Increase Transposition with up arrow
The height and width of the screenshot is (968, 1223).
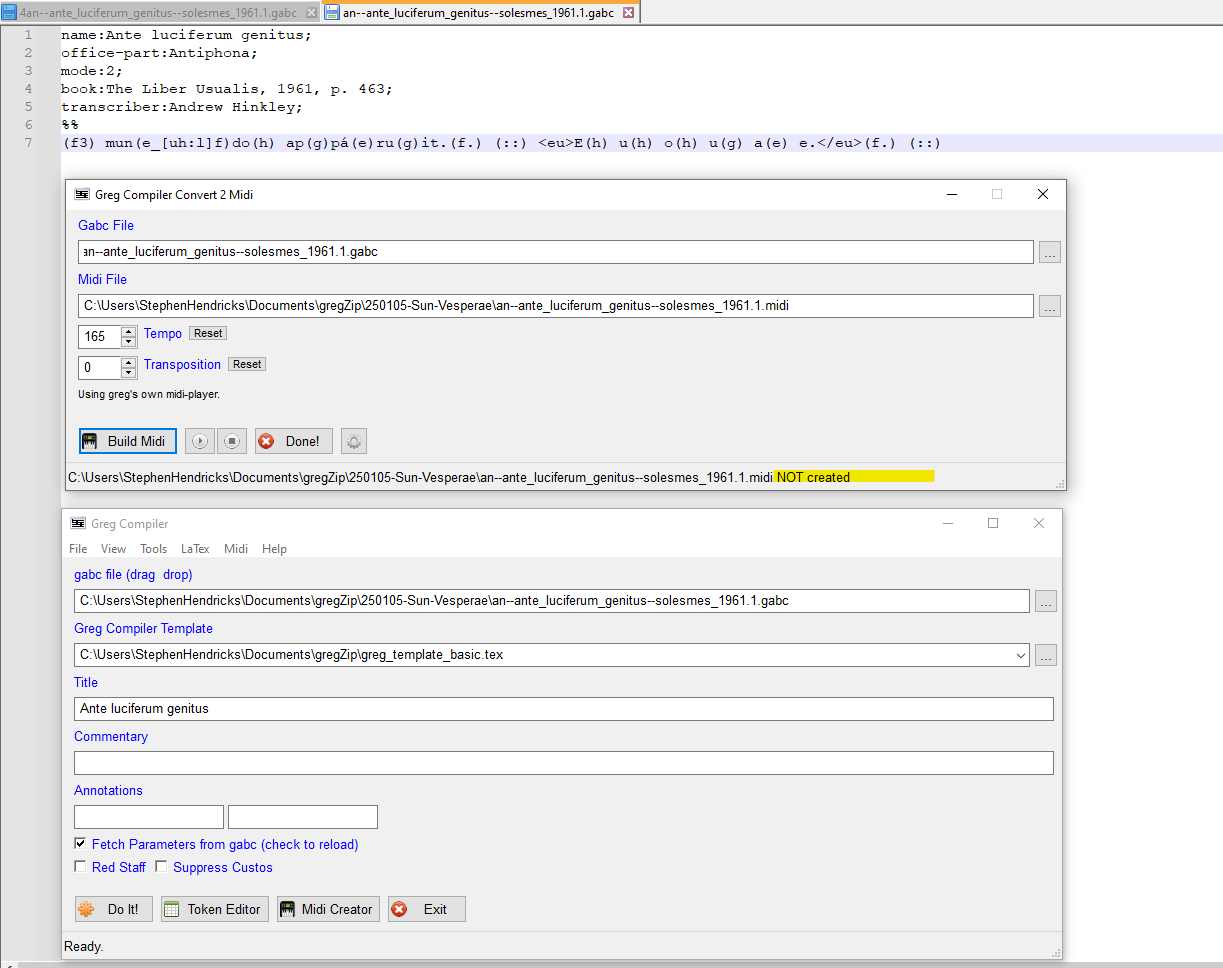pos(128,362)
